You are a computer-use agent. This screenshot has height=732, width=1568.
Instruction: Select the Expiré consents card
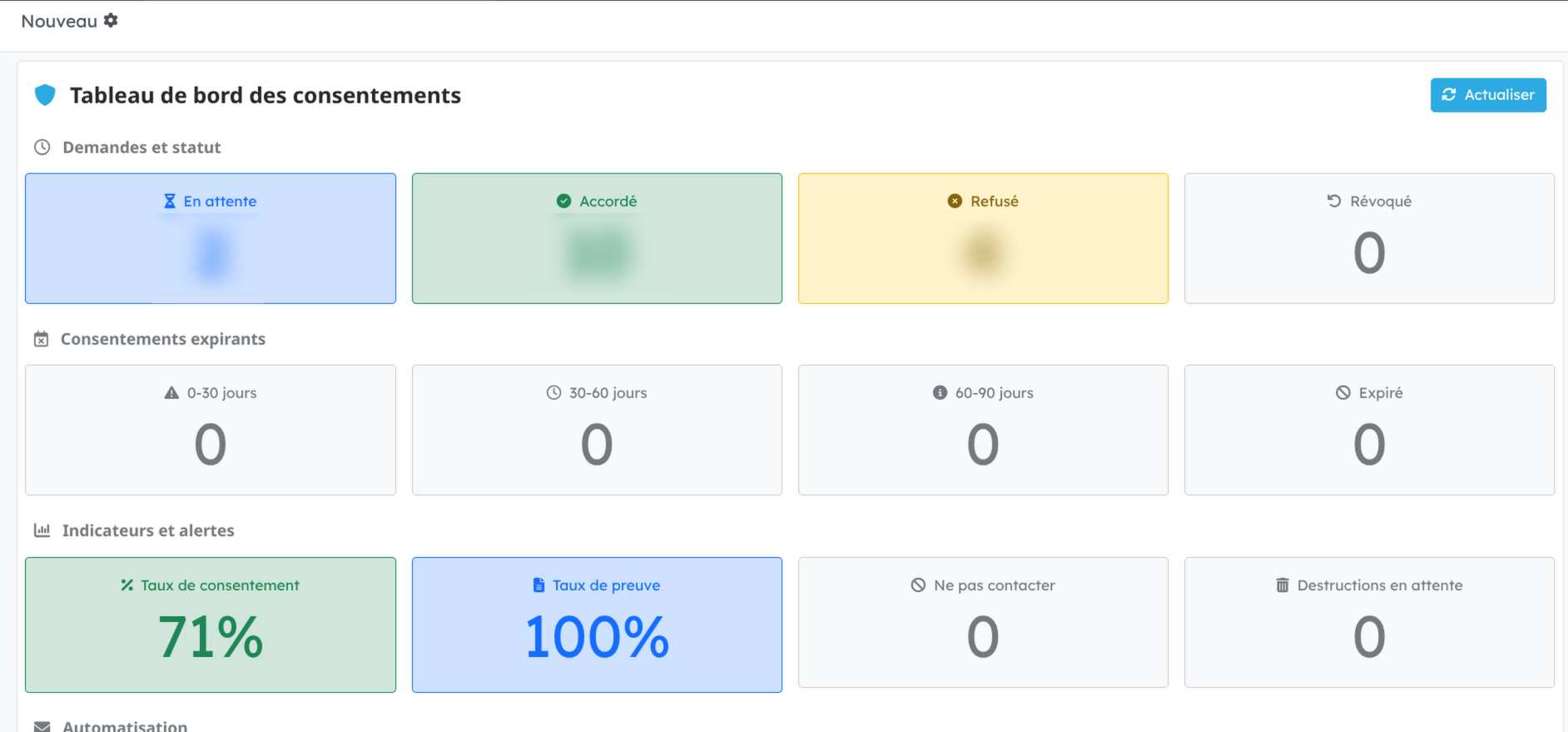click(x=1369, y=430)
